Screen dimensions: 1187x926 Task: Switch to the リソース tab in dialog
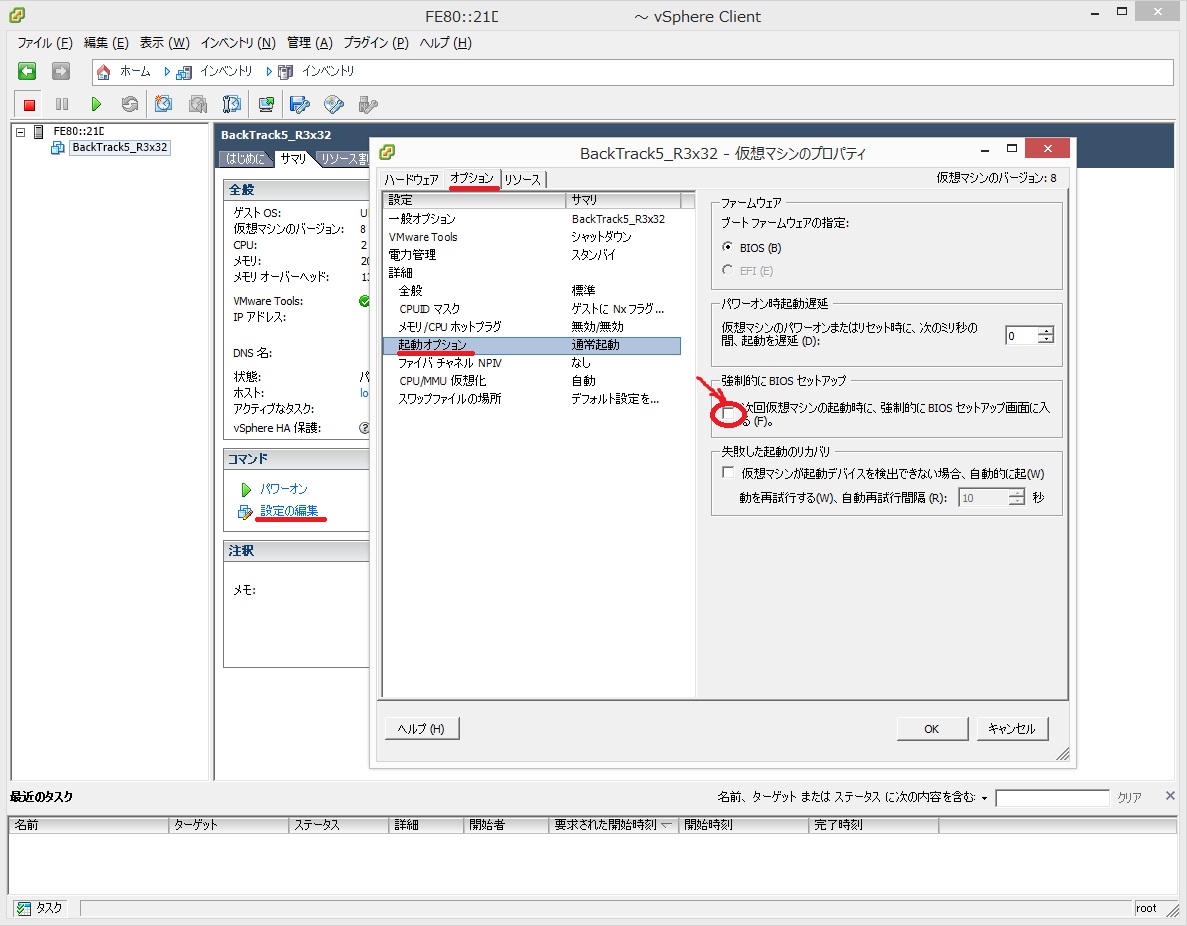523,179
